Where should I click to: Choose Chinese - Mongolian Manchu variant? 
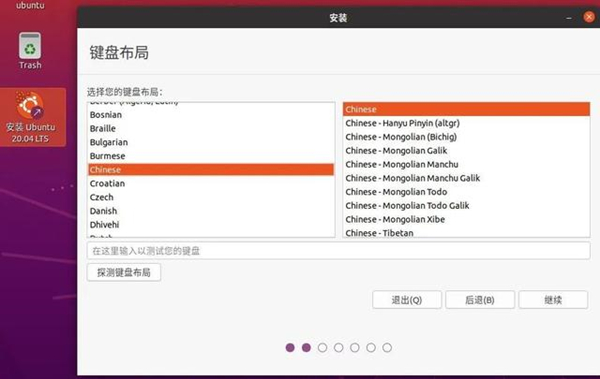466,164
